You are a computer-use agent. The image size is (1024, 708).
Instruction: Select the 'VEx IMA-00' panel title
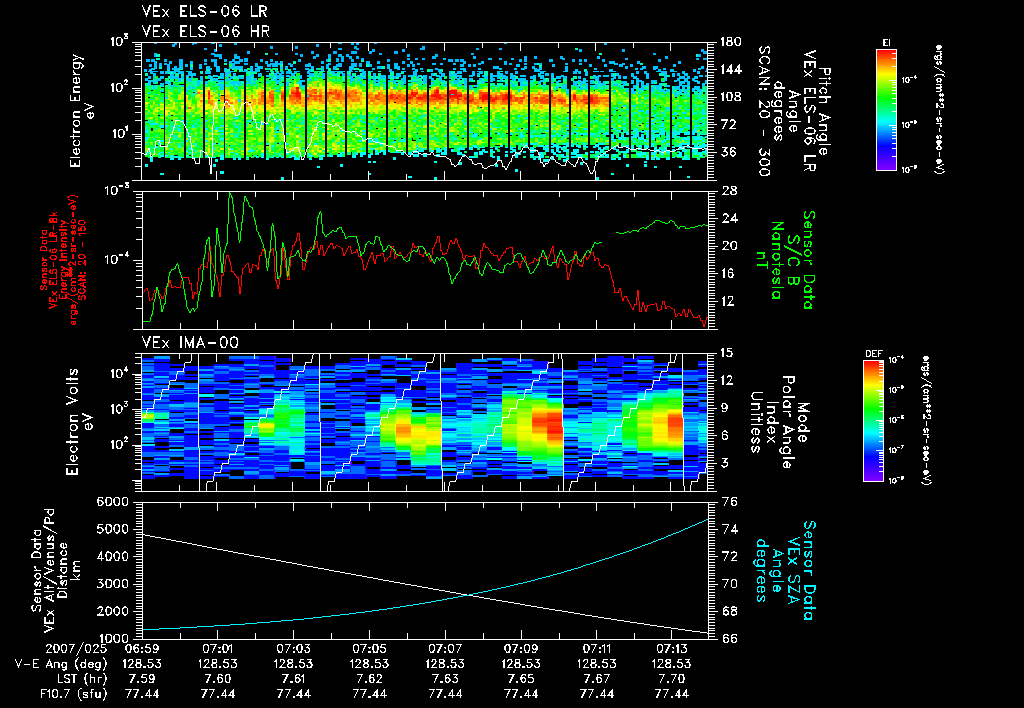coord(190,342)
